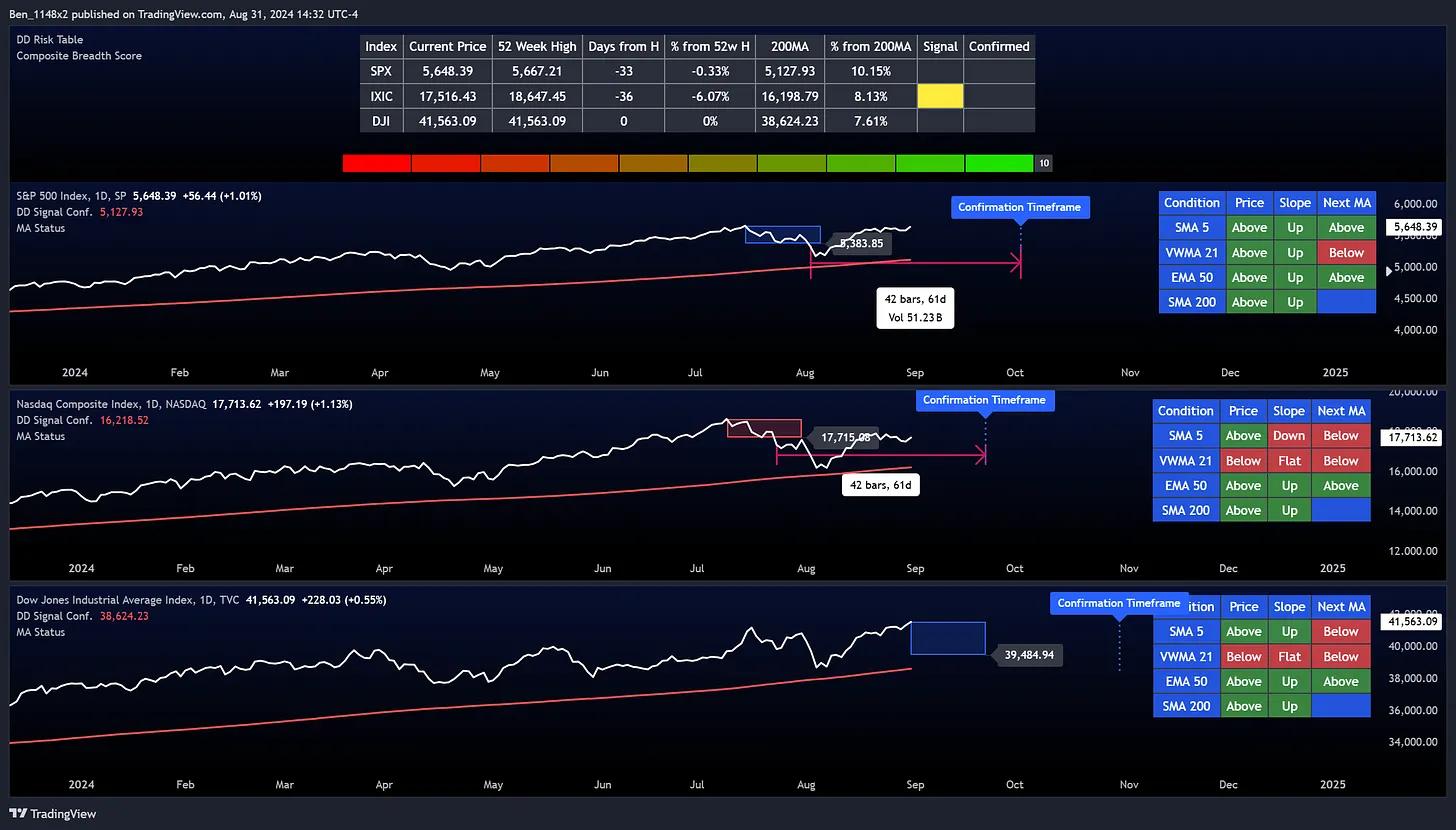
Task: Click the Aug date label on Nasdaq time axis
Action: coord(806,569)
